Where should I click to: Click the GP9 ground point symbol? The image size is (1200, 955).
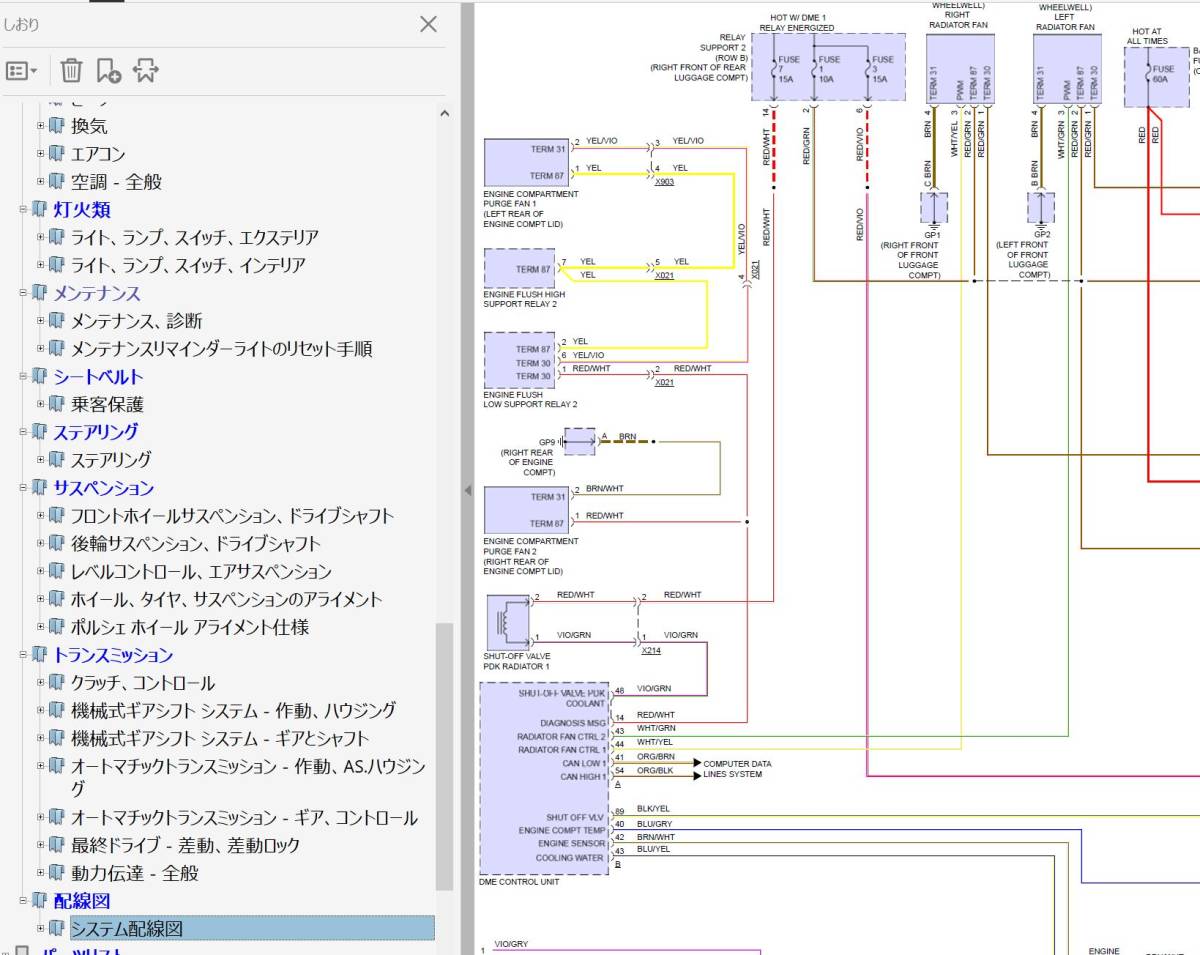point(579,441)
